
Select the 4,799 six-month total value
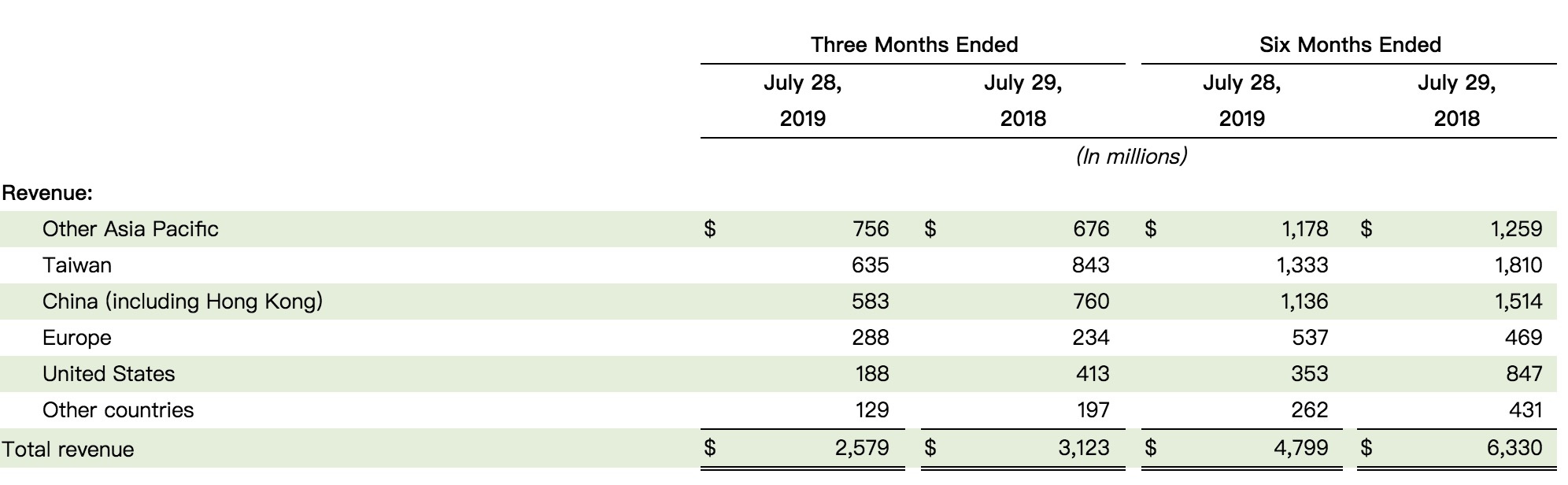click(x=1300, y=448)
